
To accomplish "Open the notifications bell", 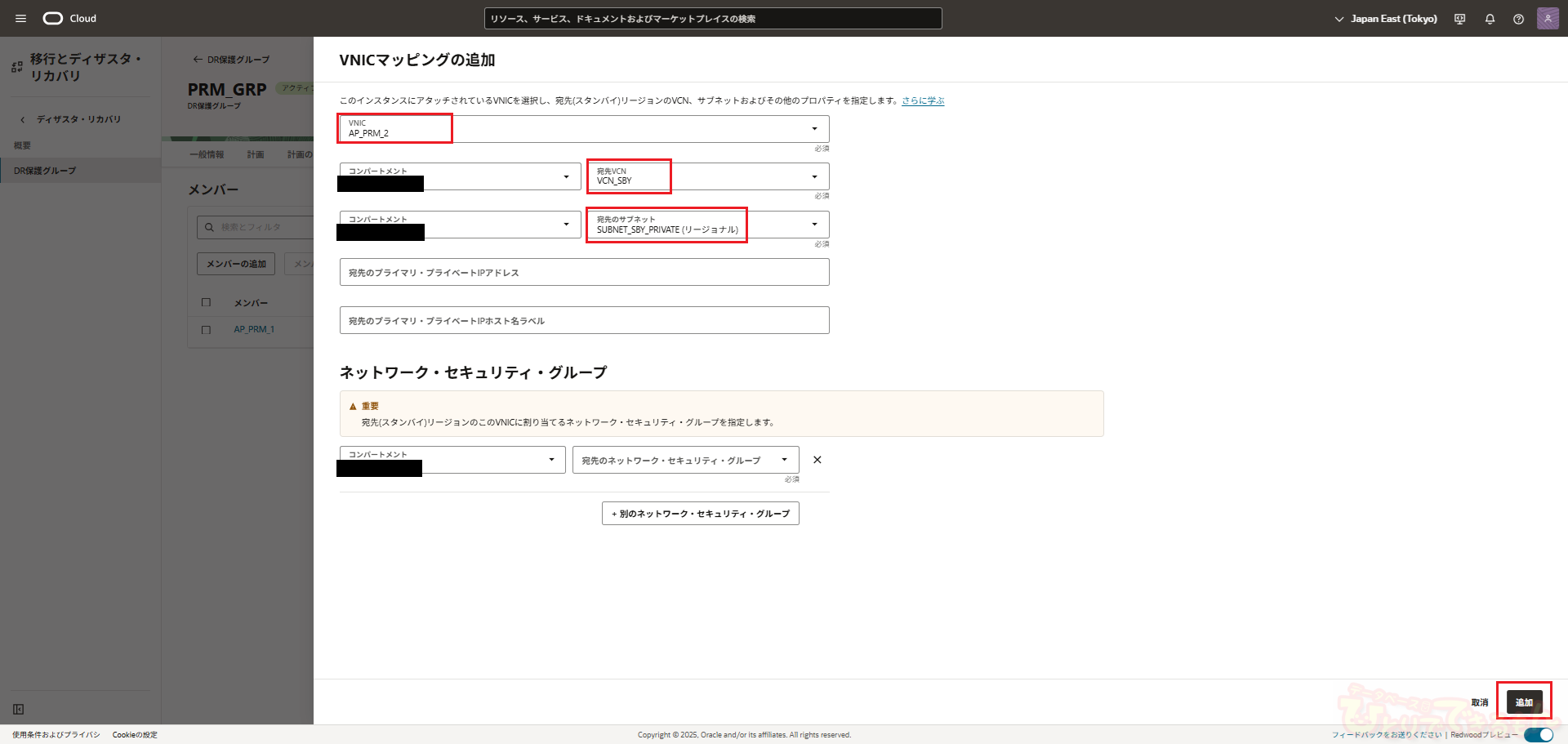I will click(1490, 19).
